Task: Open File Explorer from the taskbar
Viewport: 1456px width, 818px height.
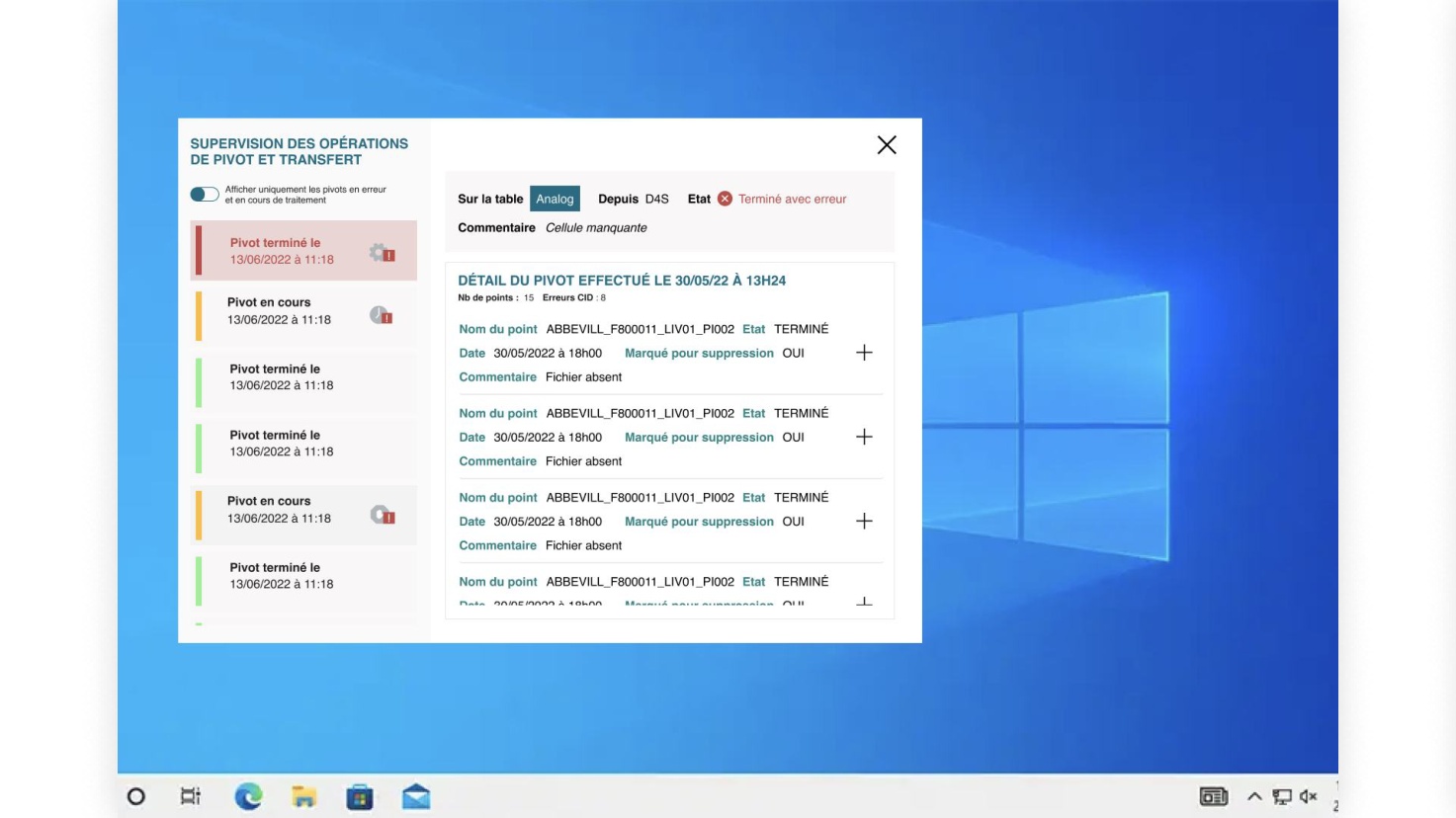Action: click(x=303, y=796)
